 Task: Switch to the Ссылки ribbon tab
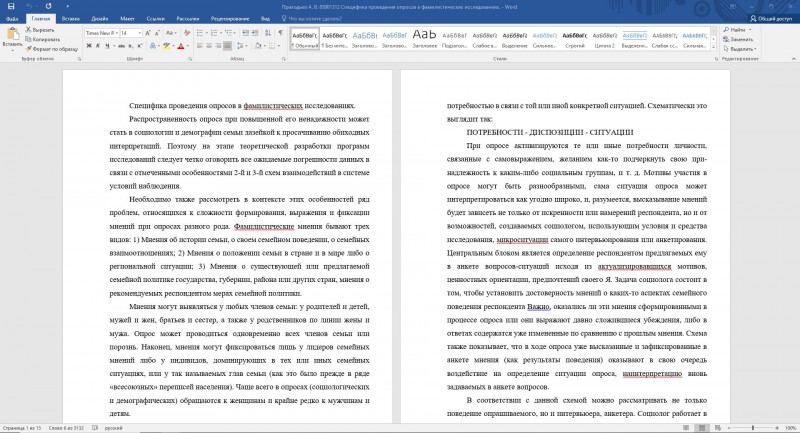tap(155, 19)
